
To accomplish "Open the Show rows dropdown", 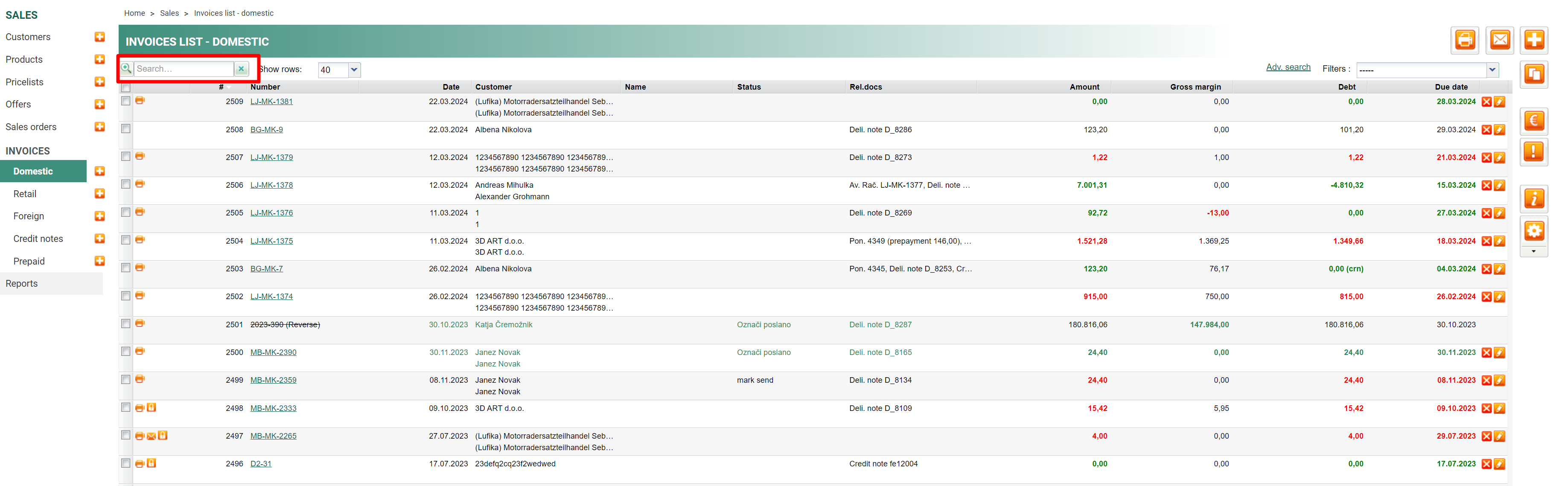I will pos(354,70).
